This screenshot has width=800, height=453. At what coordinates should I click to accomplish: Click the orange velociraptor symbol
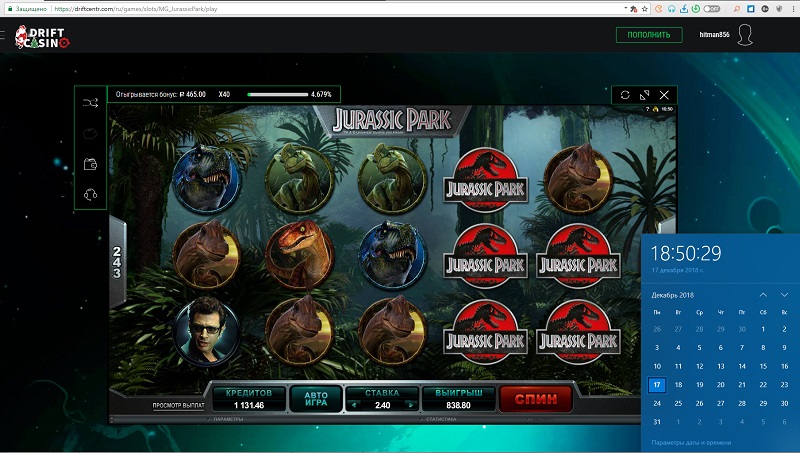click(x=299, y=255)
